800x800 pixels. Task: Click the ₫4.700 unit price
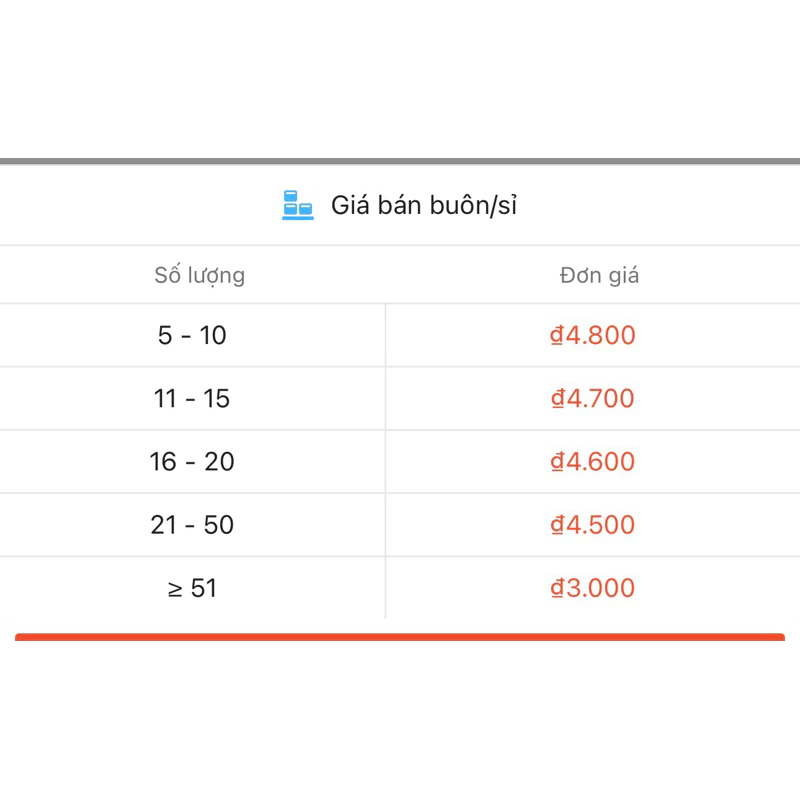coord(593,398)
